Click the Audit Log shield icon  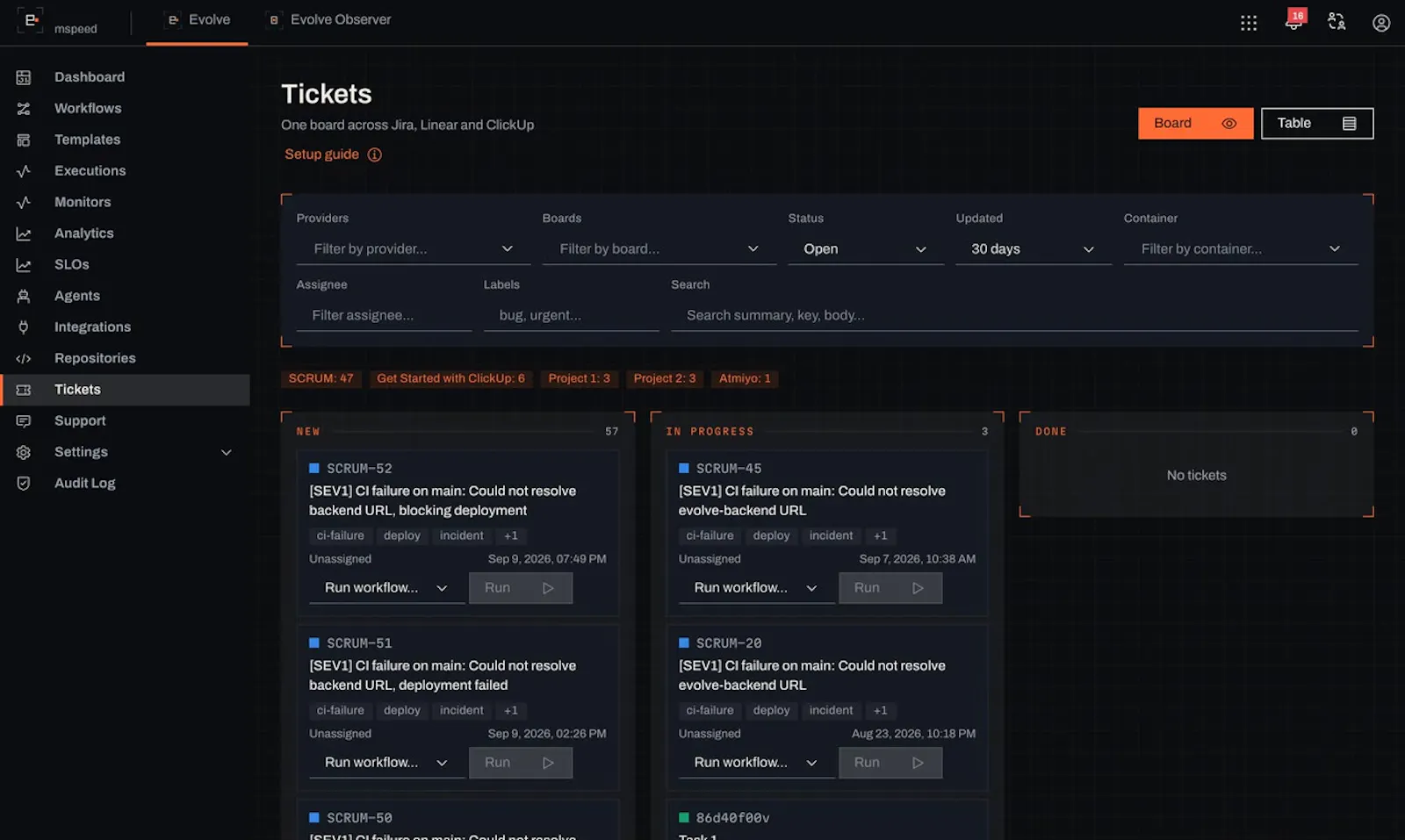(x=24, y=484)
